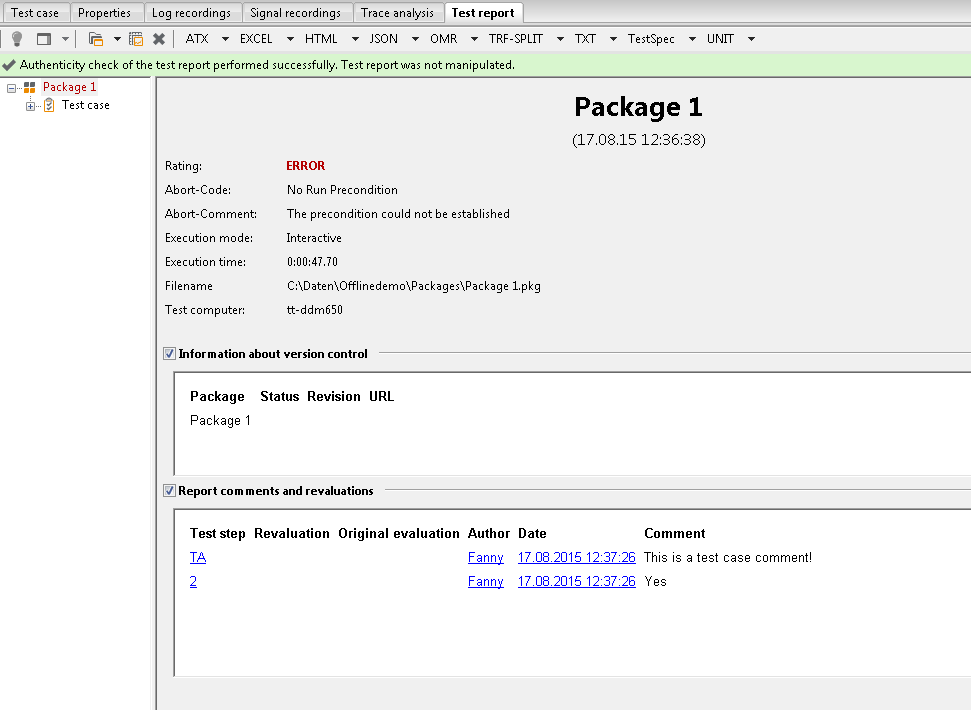971x710 pixels.
Task: Open the HTML dropdown arrow
Action: pyautogui.click(x=355, y=39)
